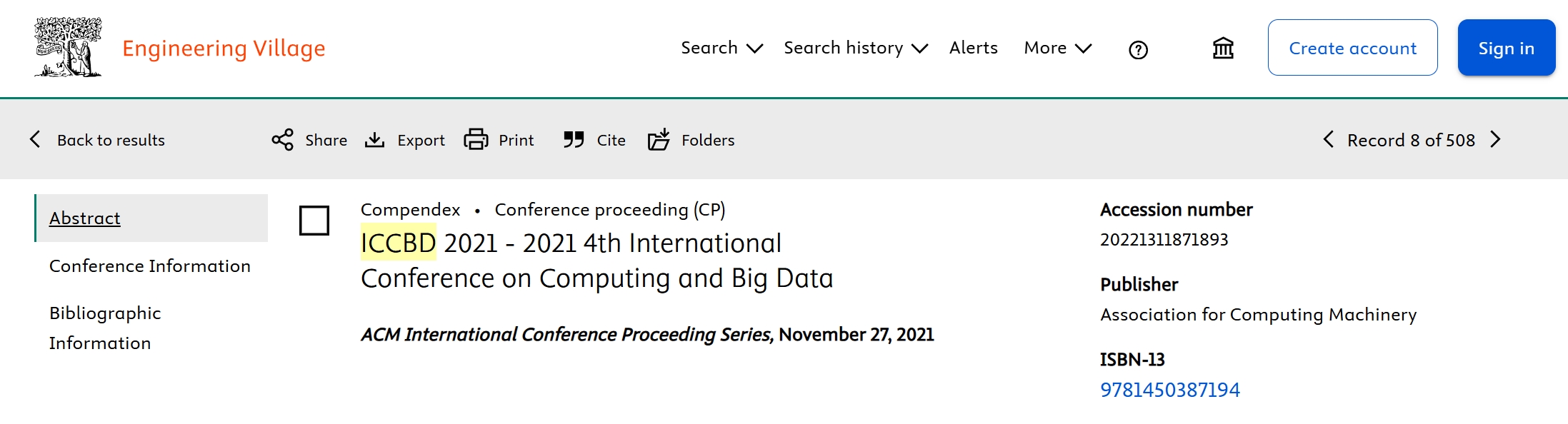Open the help question mark icon
Viewport: 1568px width, 424px height.
click(1138, 49)
